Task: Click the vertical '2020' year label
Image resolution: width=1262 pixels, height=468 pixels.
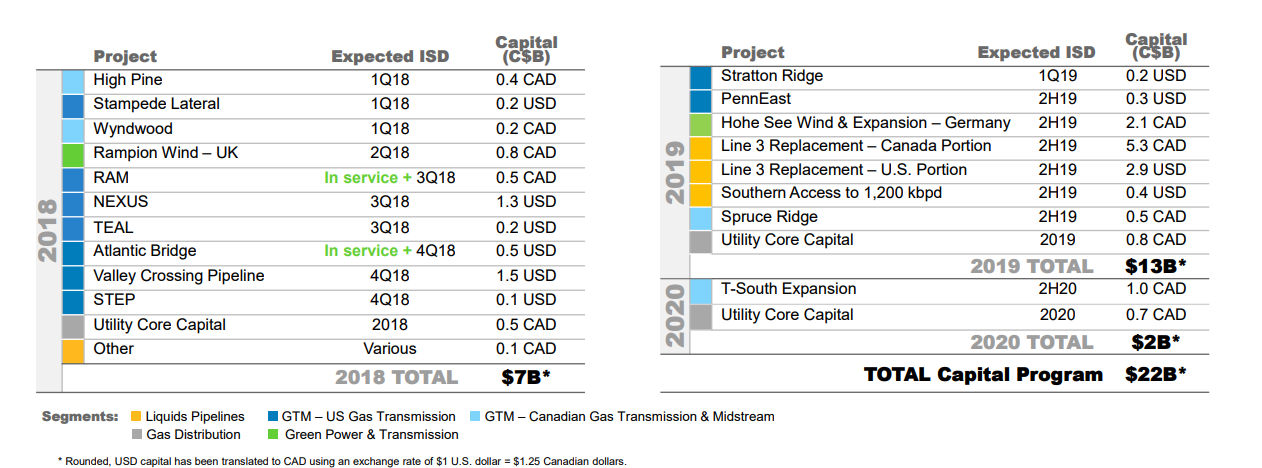Action: coord(675,315)
